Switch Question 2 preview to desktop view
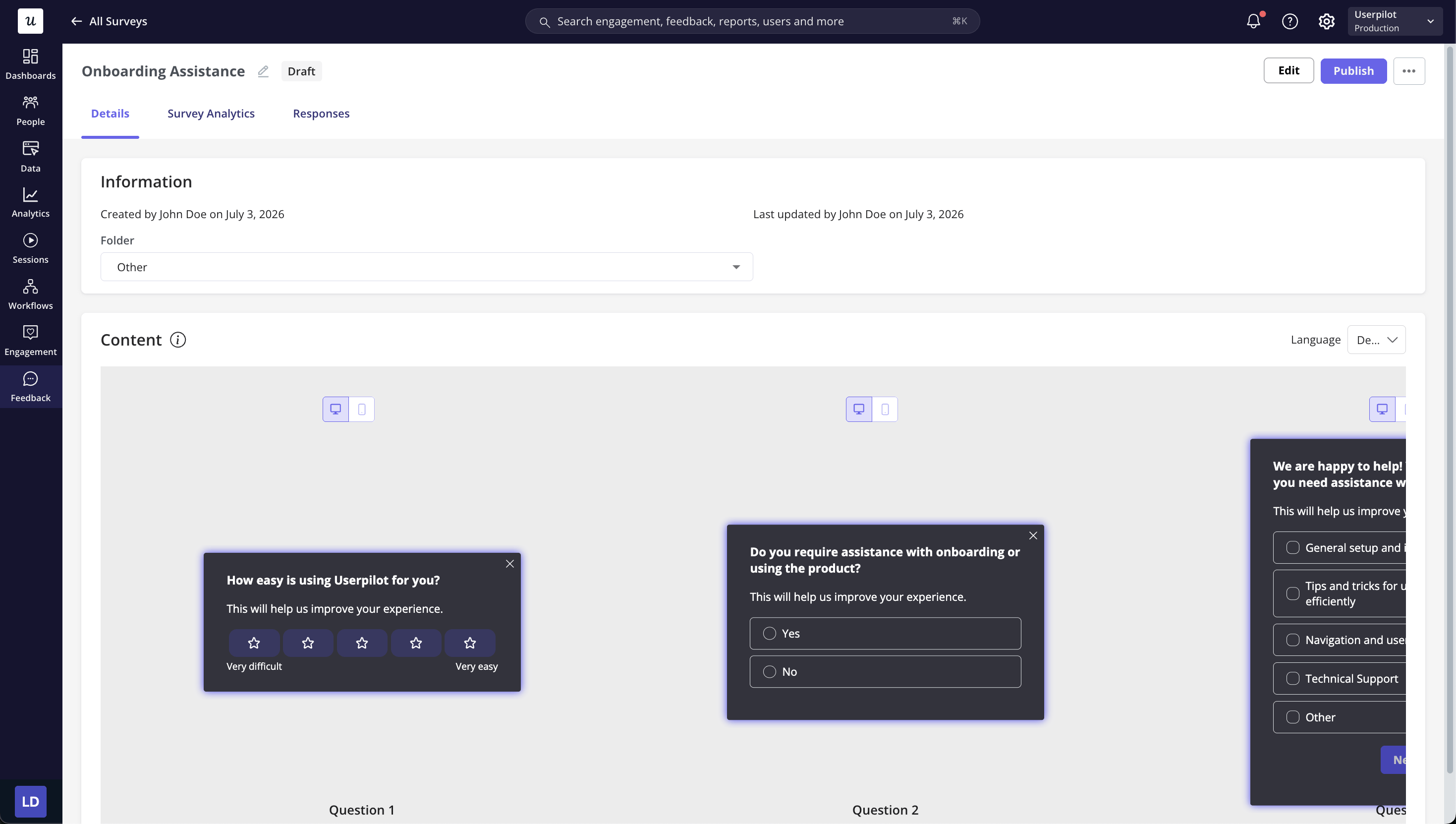 click(859, 409)
